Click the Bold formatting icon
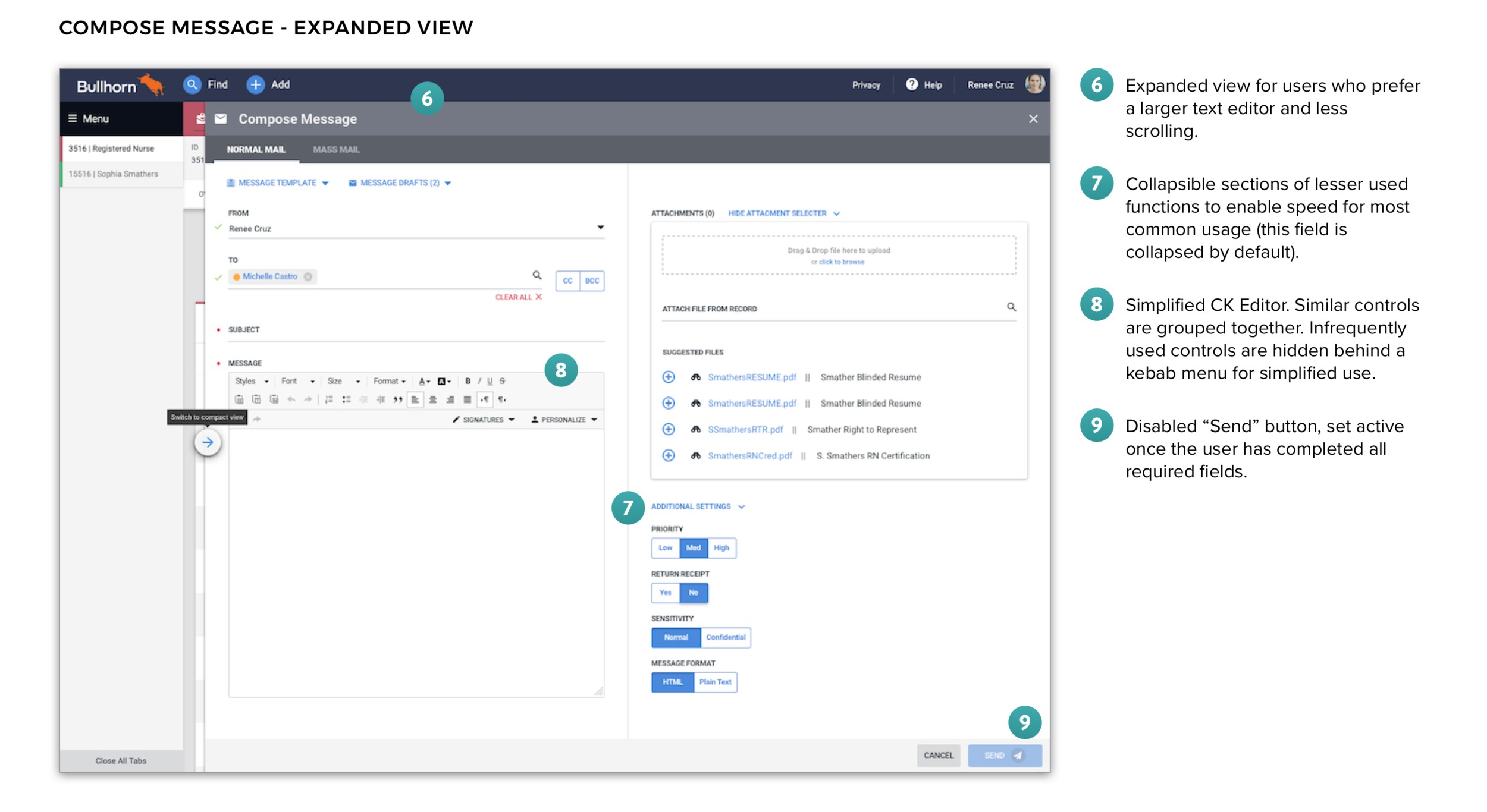 pos(468,381)
